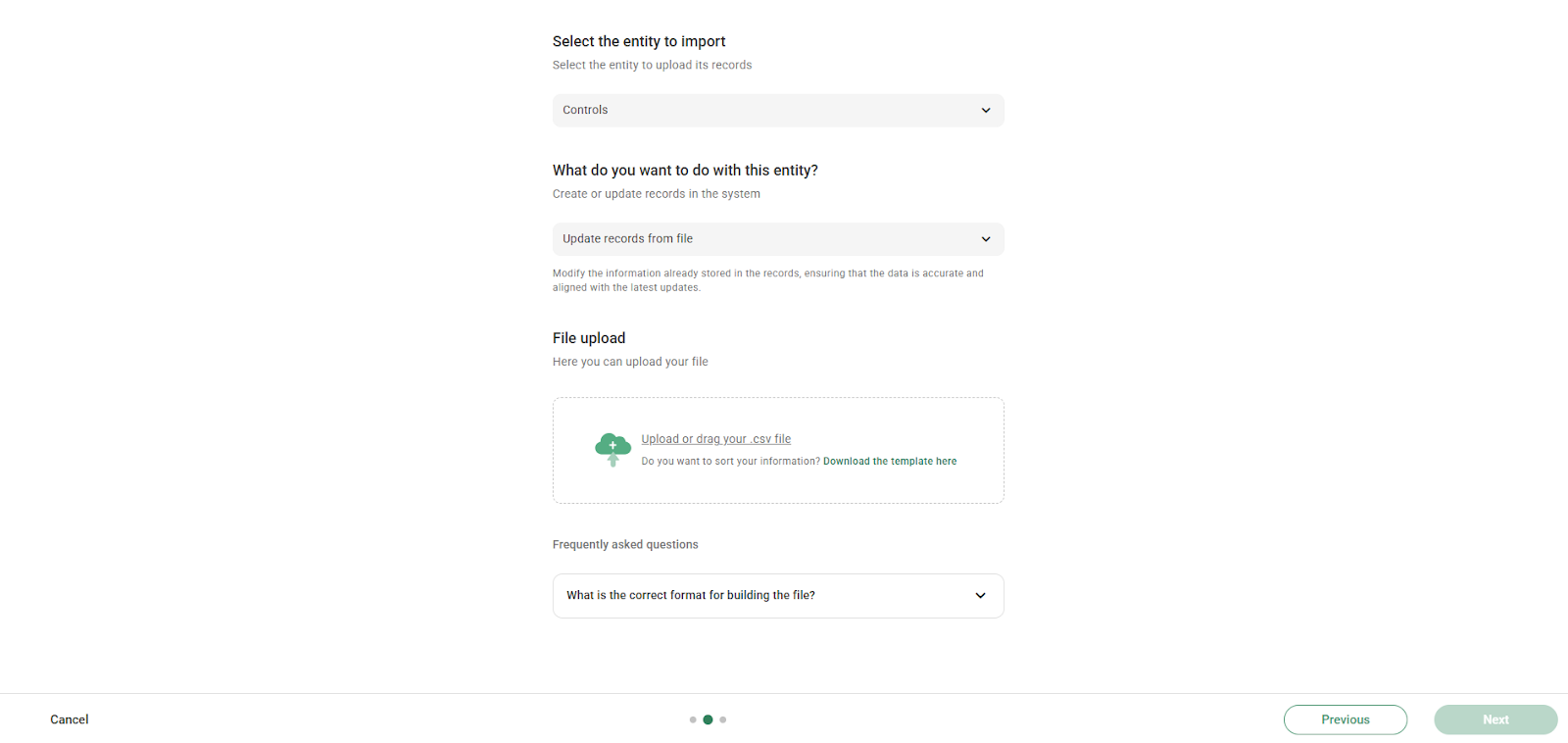
Task: Download the template here
Action: click(x=890, y=462)
